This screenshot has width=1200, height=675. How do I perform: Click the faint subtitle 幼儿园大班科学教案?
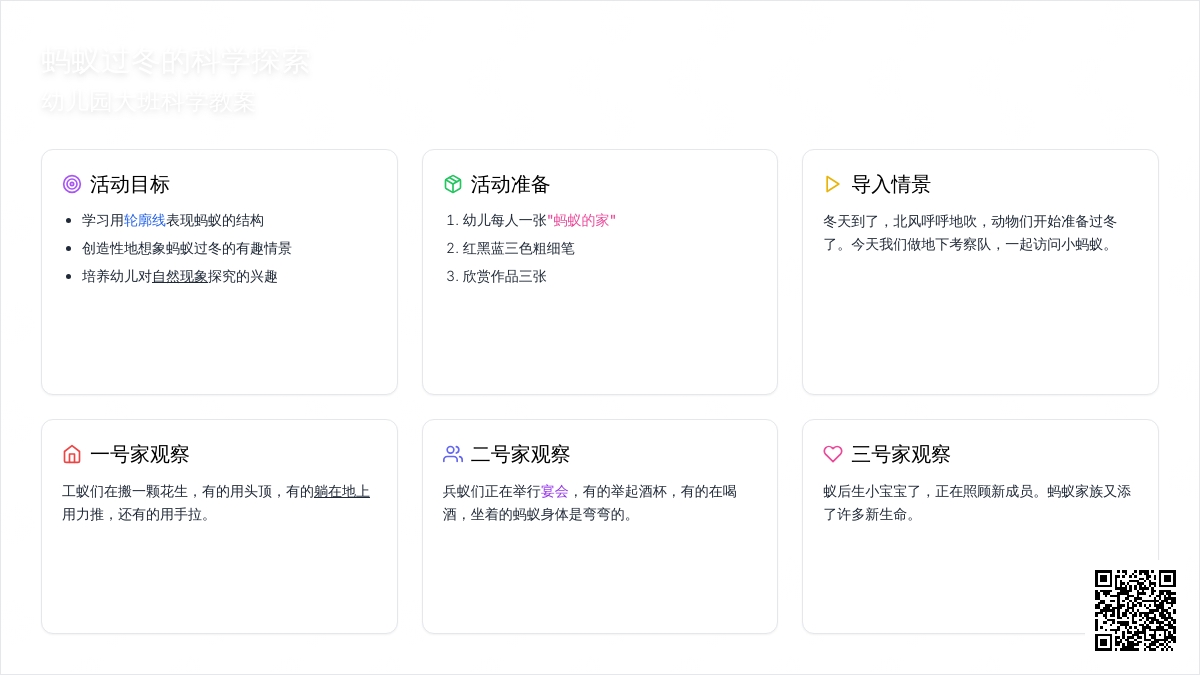tap(148, 102)
